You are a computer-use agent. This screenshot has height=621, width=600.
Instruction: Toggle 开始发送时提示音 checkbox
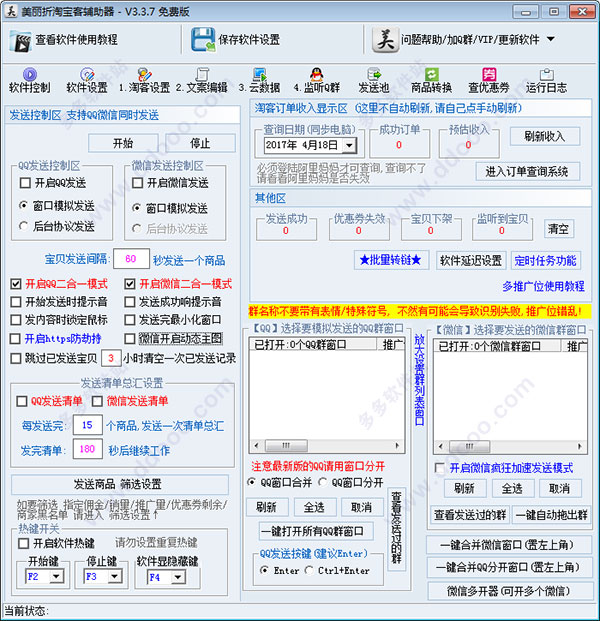[15, 302]
